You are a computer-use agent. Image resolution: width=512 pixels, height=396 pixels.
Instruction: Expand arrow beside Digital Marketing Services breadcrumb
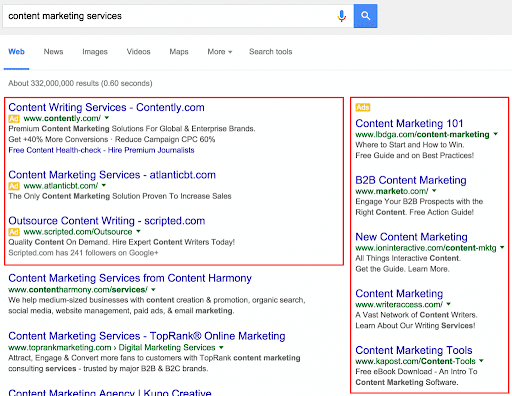click(221, 347)
